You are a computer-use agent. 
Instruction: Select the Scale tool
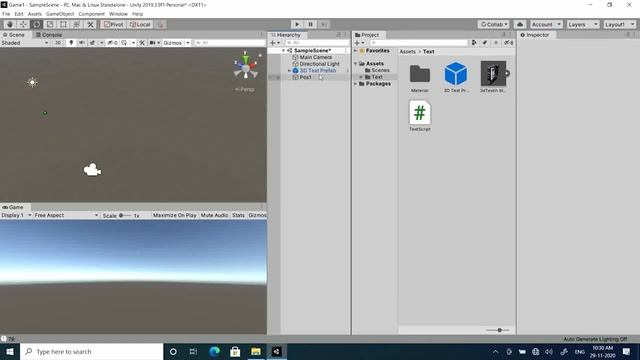click(x=50, y=24)
